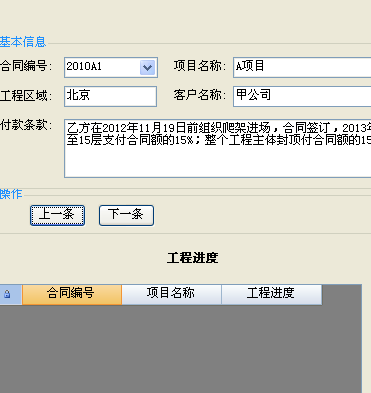This screenshot has width=371, height=393.
Task: Click the 项目名称 column header in the grid
Action: pos(172,294)
